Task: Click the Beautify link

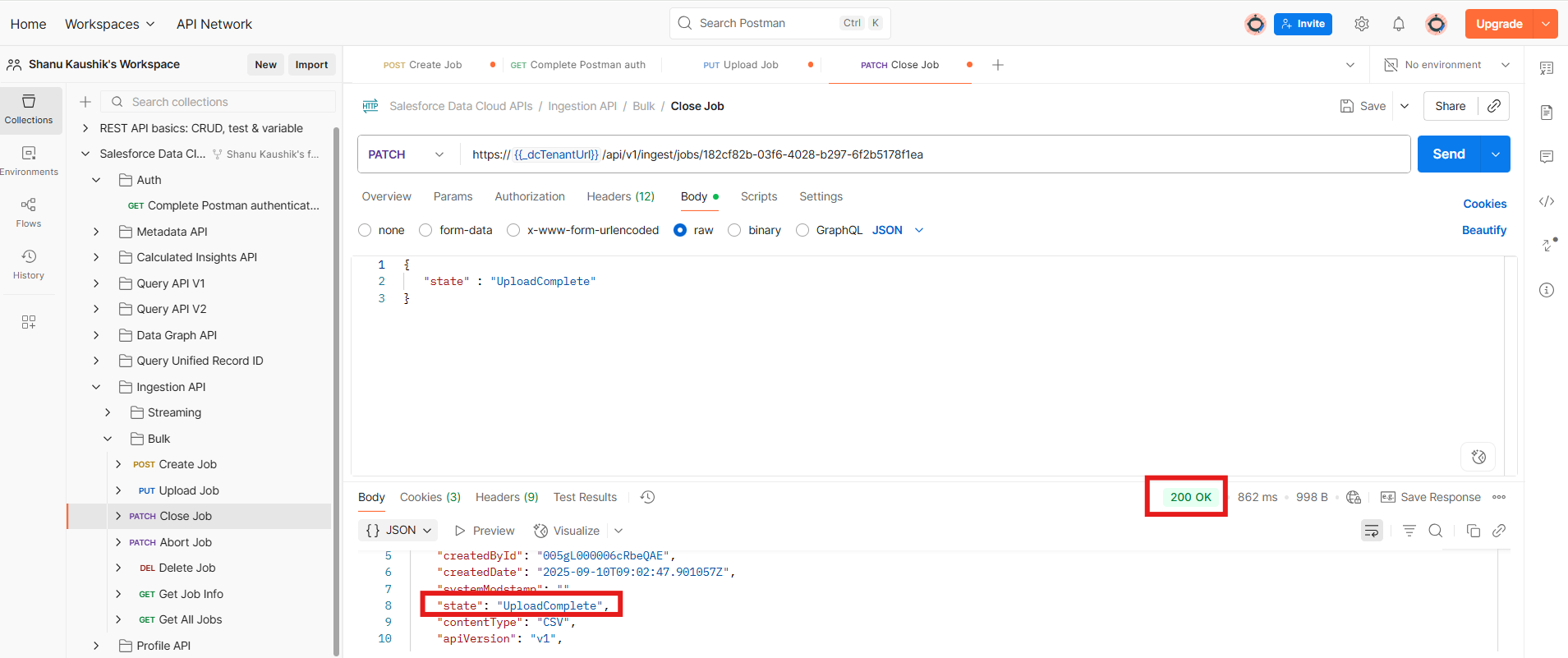Action: click(x=1483, y=230)
